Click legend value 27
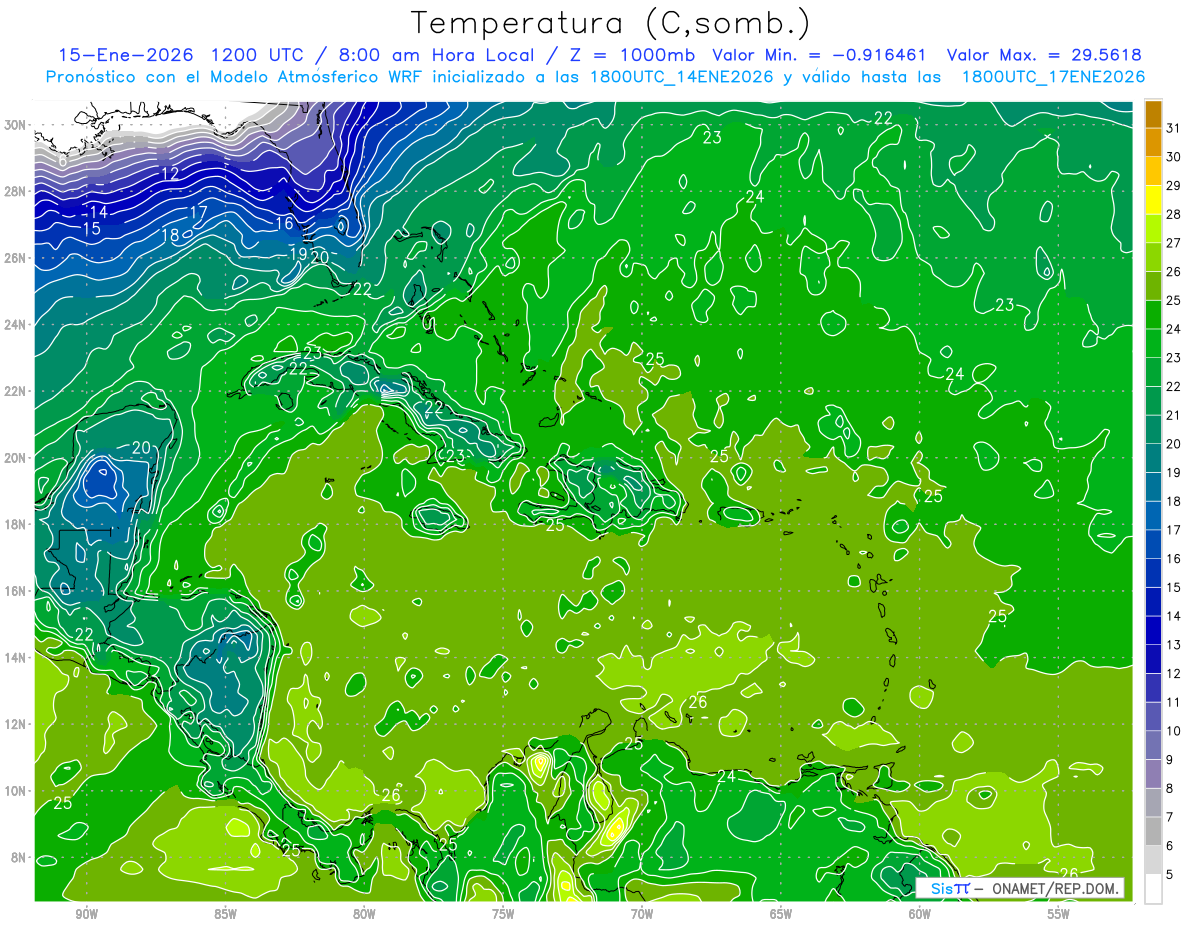The height and width of the screenshot is (927, 1200). point(1173,243)
